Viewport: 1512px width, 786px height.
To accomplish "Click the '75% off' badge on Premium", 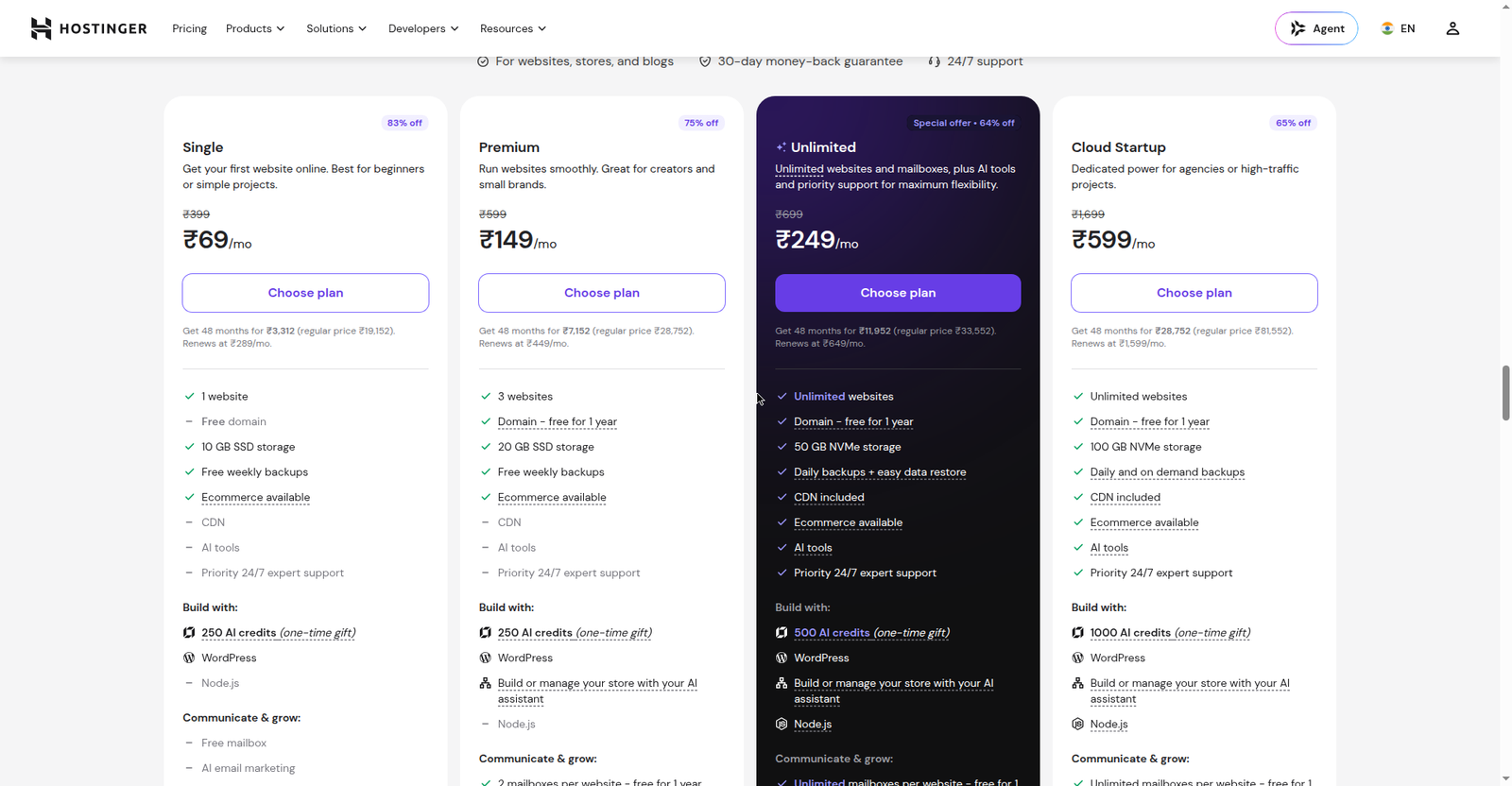I will (x=701, y=123).
